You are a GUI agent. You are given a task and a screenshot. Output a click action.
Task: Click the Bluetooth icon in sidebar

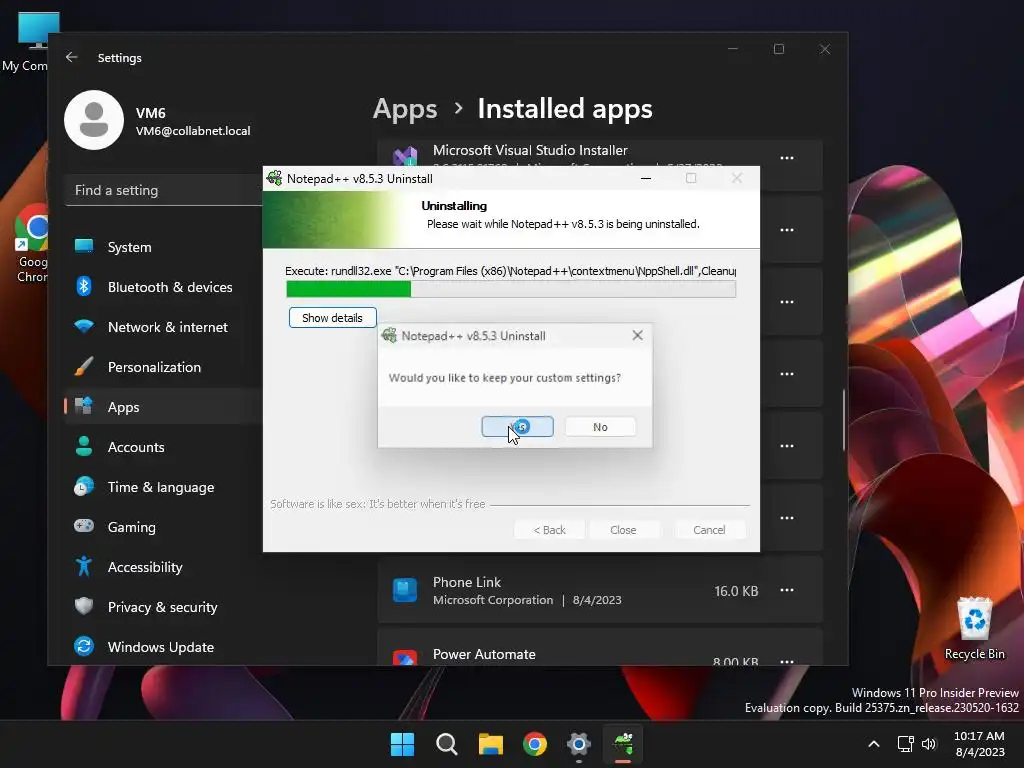click(x=84, y=286)
